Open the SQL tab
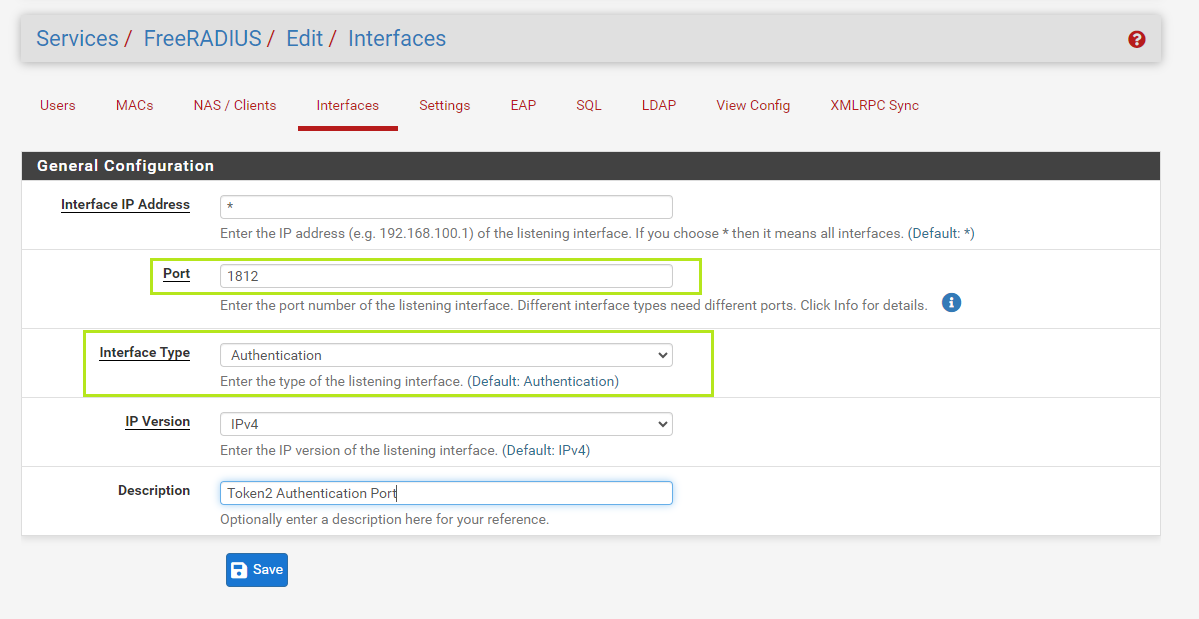 [589, 105]
